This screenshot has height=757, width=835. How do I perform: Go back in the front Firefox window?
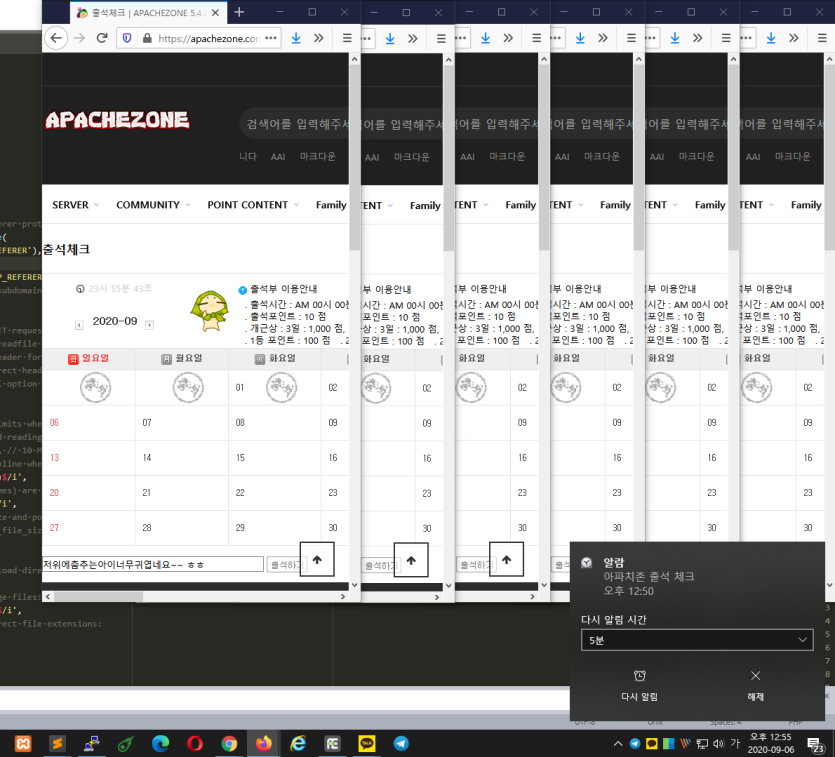tap(56, 38)
